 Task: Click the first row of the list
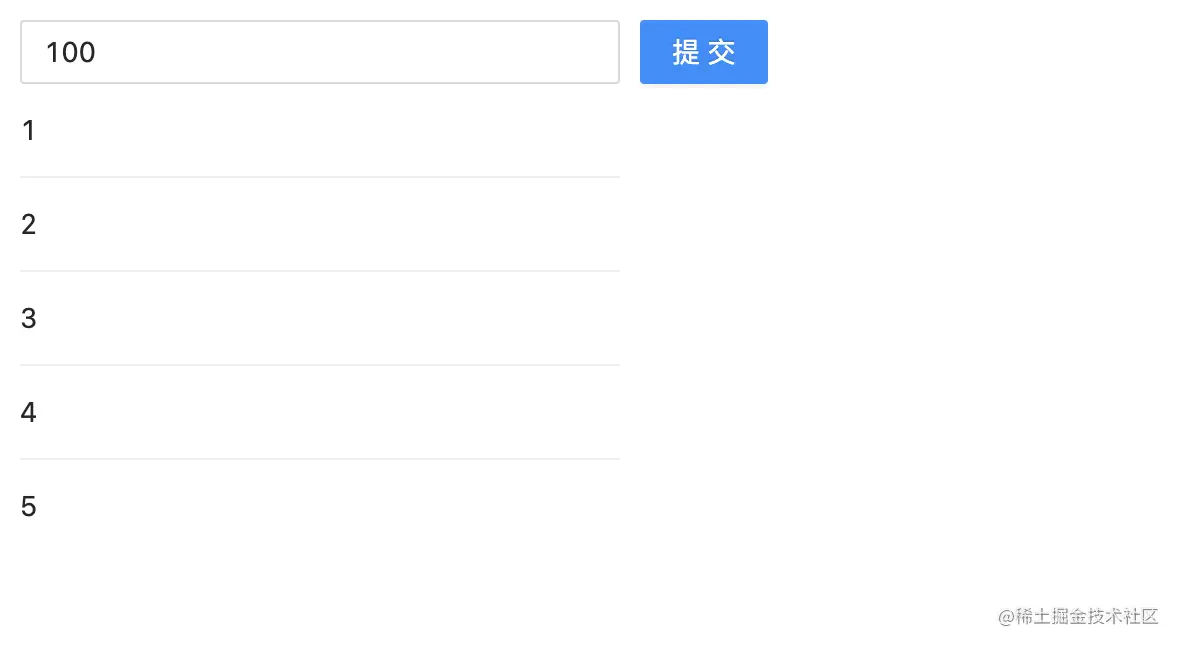(x=320, y=131)
